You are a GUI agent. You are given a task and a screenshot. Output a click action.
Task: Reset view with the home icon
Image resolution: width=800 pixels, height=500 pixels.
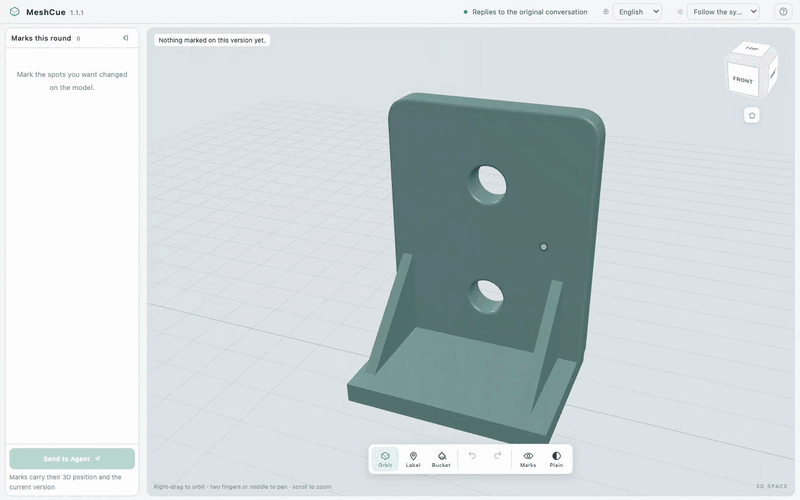pos(752,115)
